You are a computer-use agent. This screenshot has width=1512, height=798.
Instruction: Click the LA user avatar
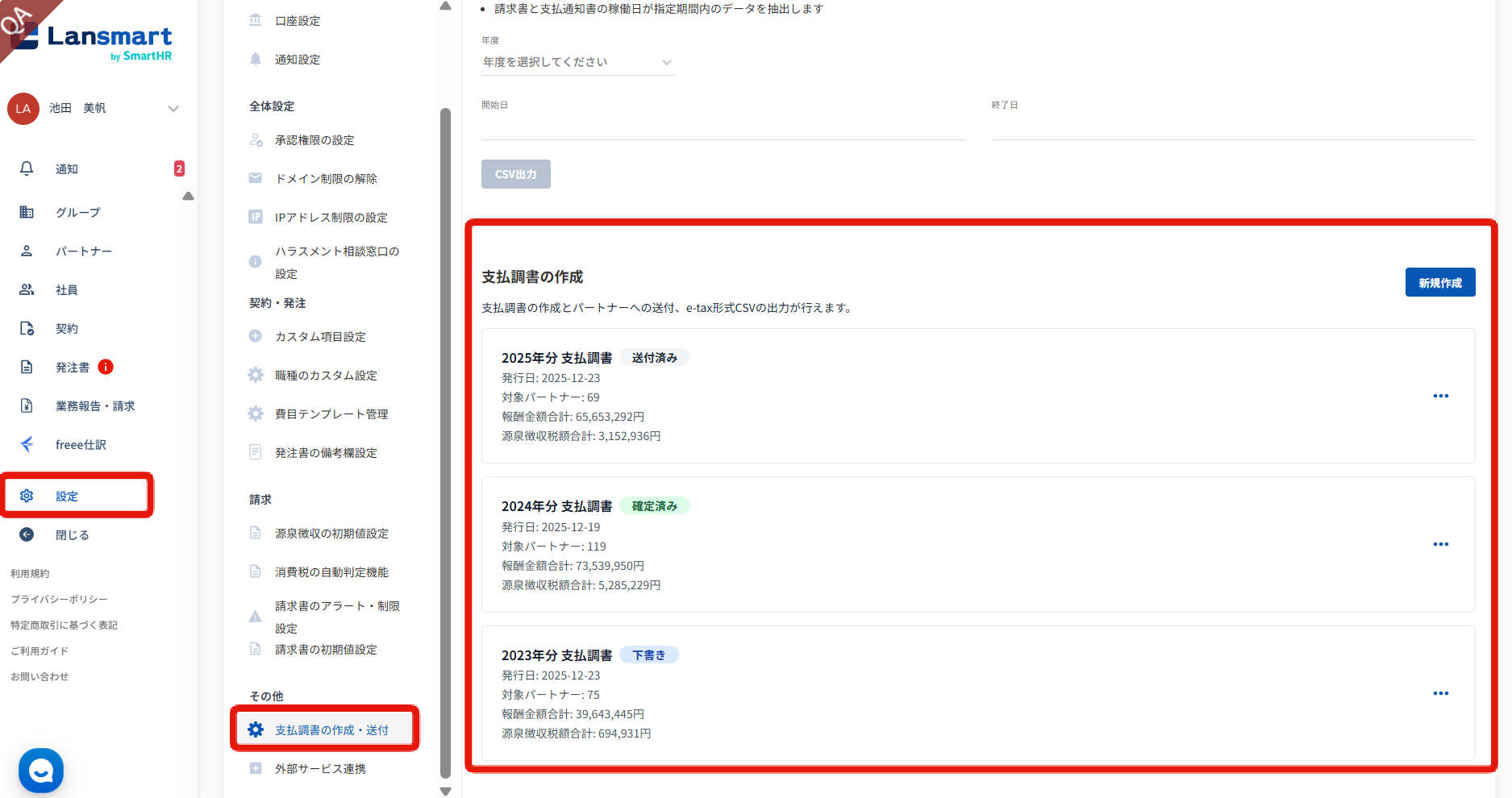pyautogui.click(x=23, y=109)
